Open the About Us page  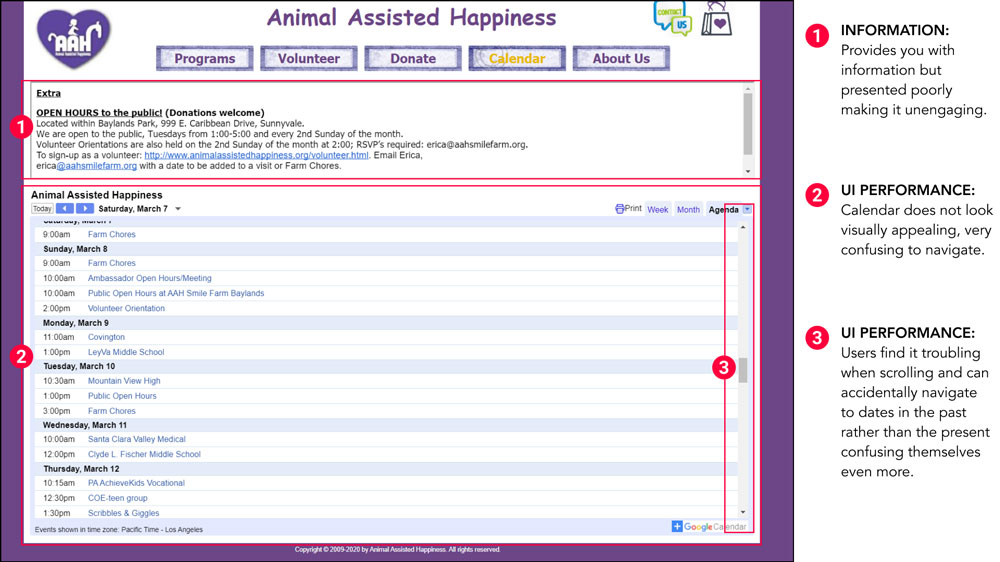621,59
